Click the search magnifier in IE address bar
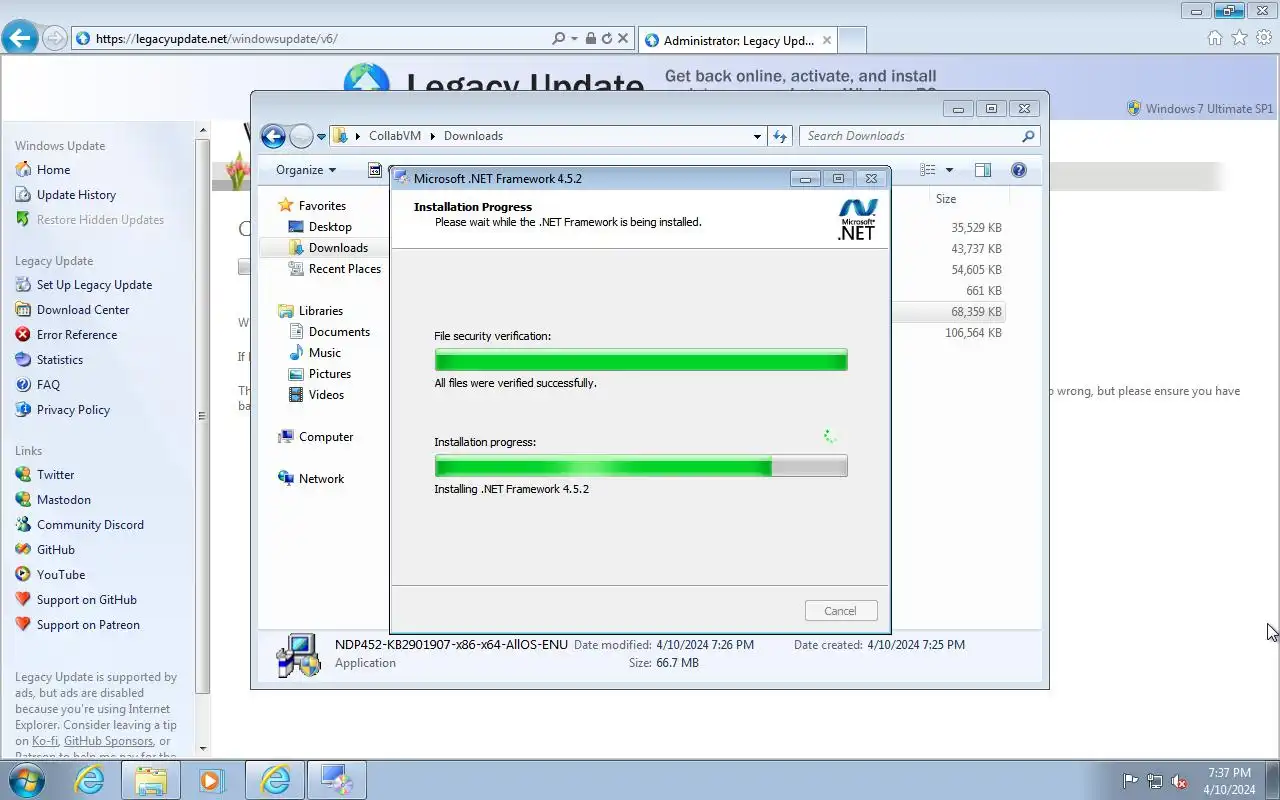The height and width of the screenshot is (800, 1280). (559, 38)
